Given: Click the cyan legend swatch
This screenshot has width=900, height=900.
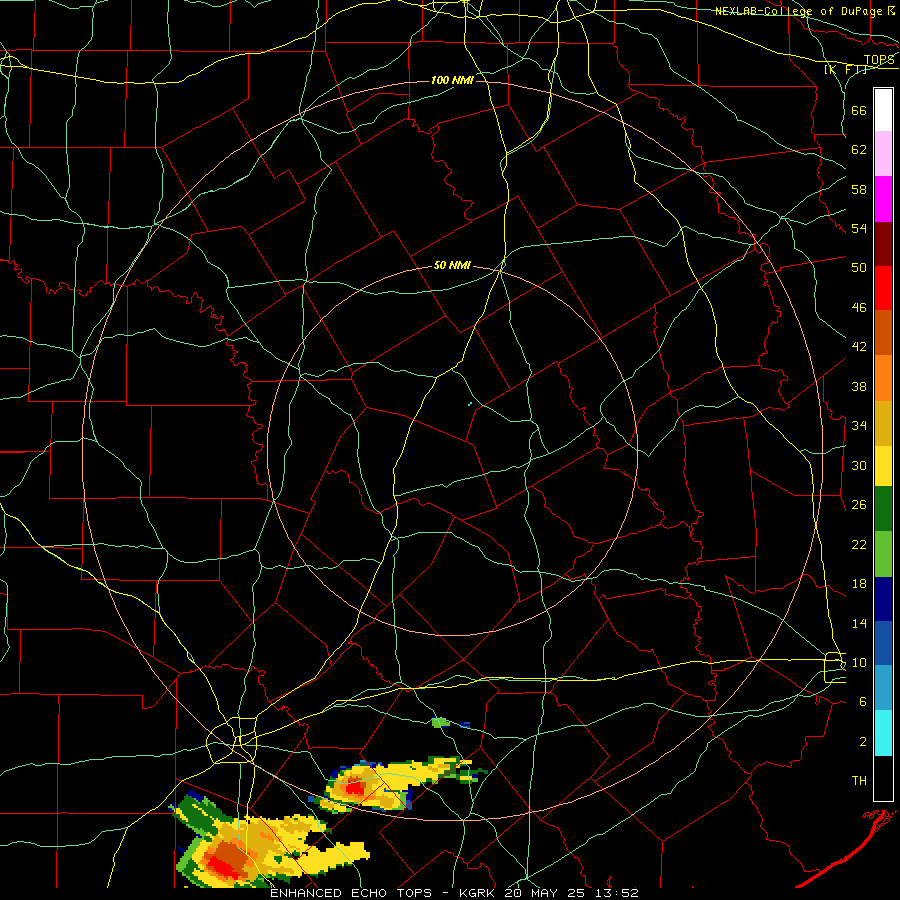Looking at the screenshot, I should tap(883, 733).
